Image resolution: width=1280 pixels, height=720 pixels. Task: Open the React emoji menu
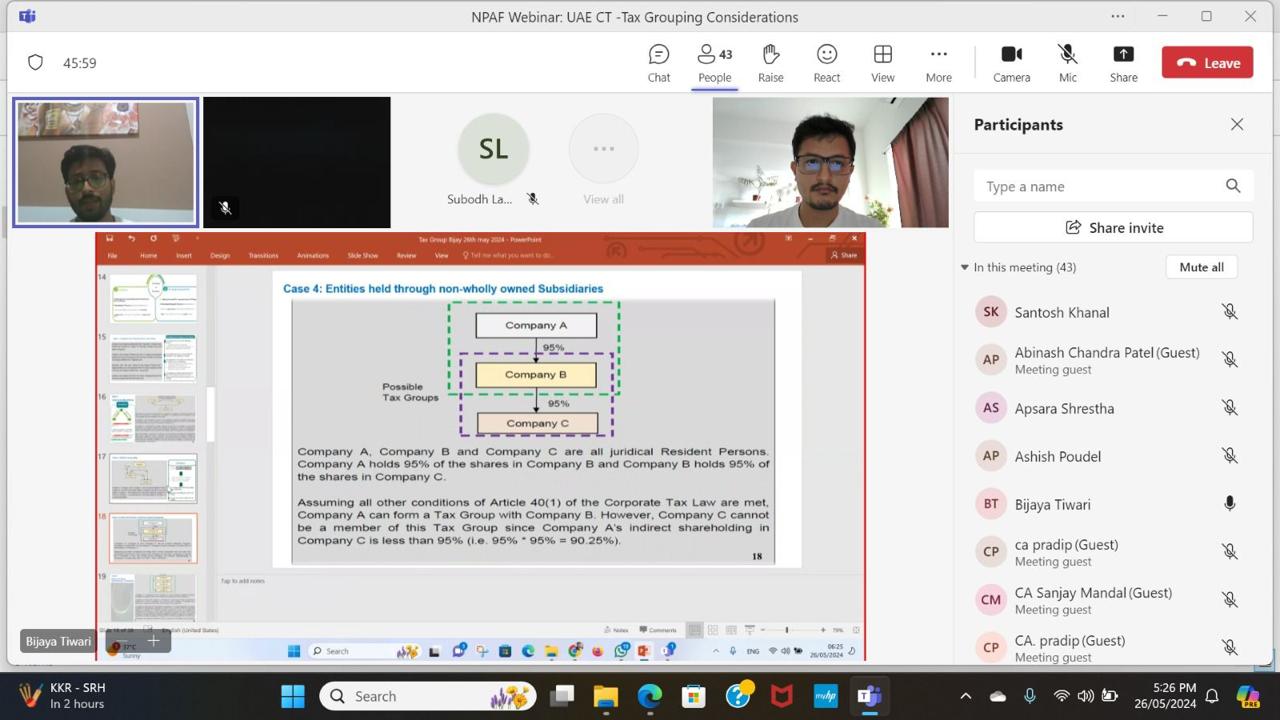click(826, 62)
